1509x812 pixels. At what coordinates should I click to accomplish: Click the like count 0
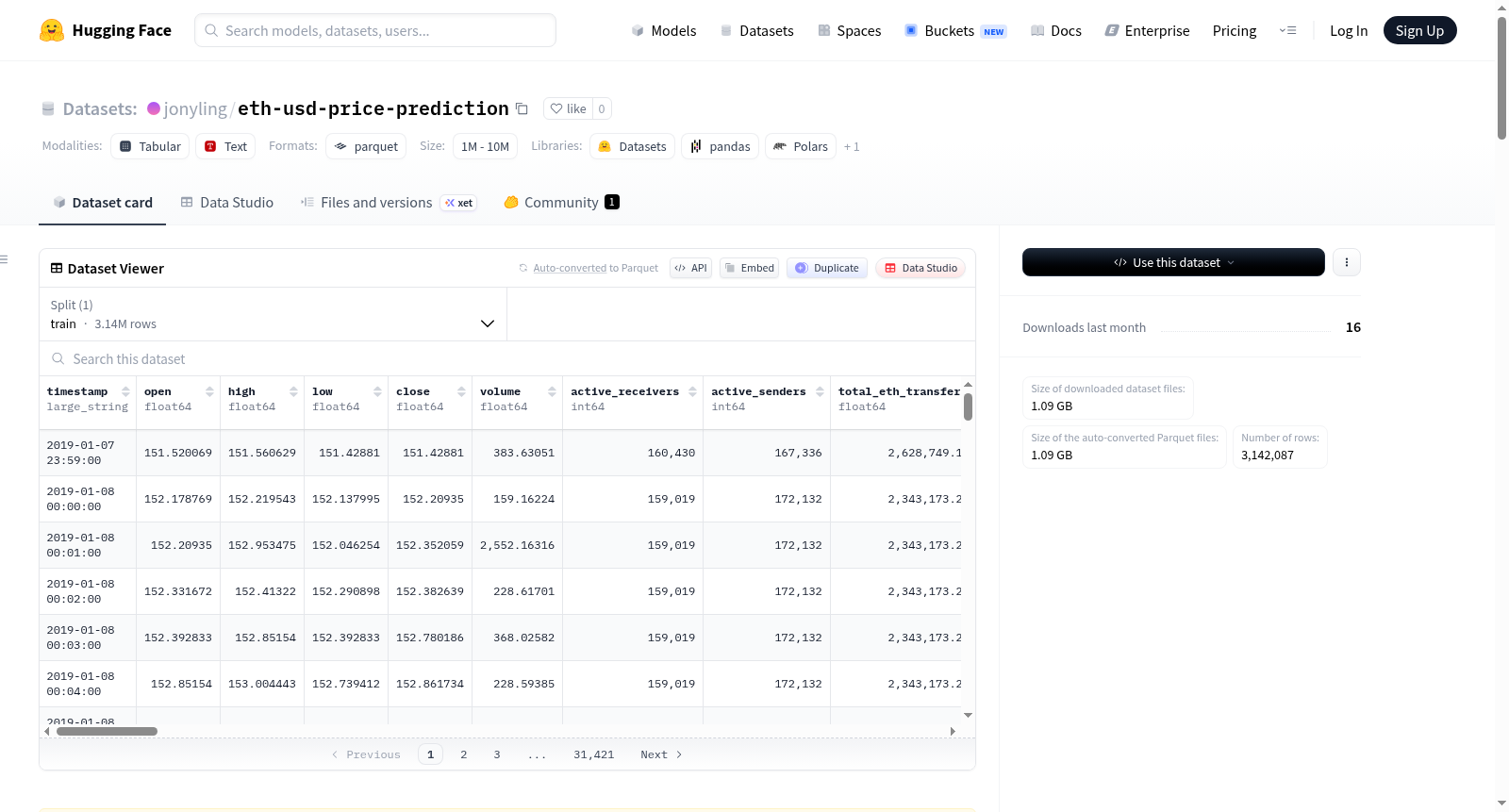pos(602,108)
